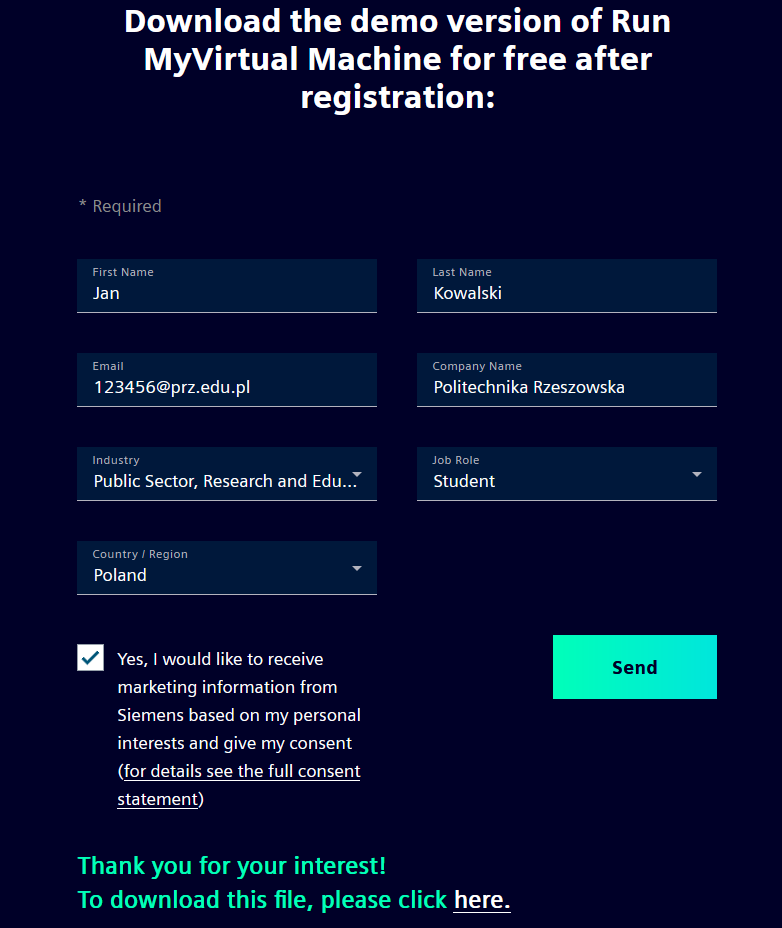This screenshot has width=782, height=928.
Task: Click the Job Role dropdown arrow icon
Action: pos(697,474)
